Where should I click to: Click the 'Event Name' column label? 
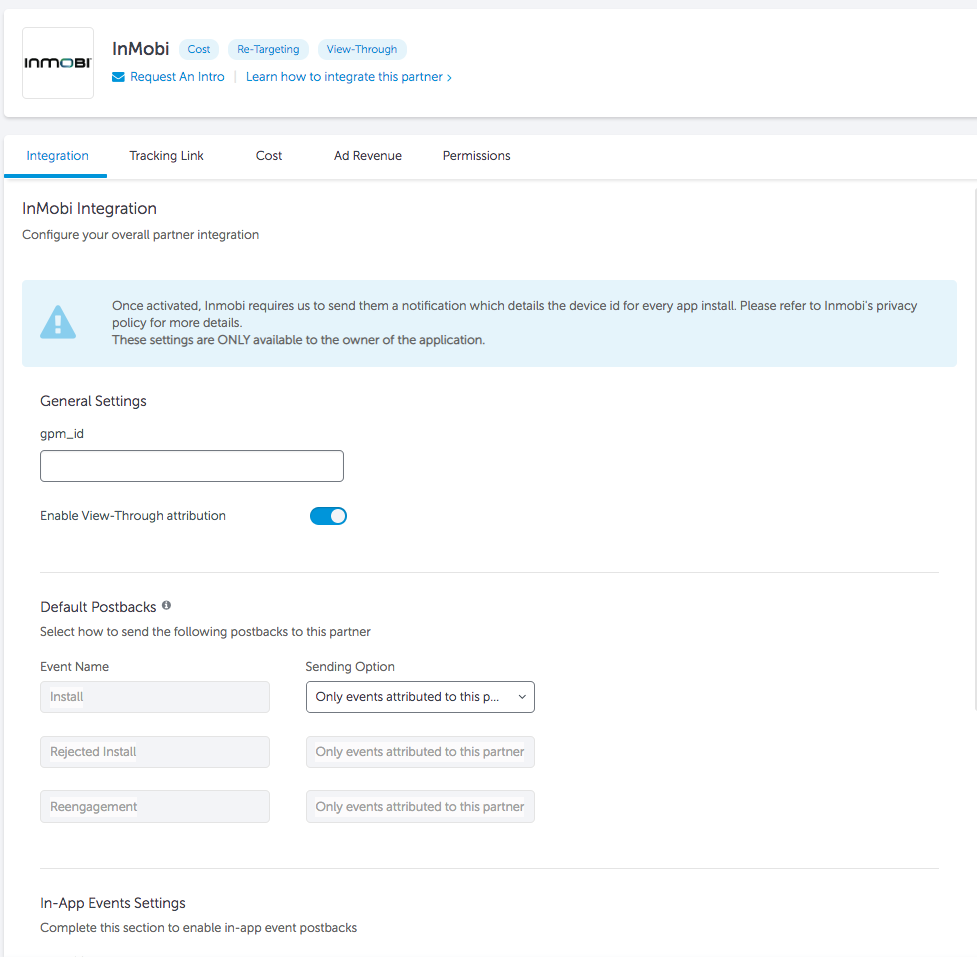74,667
